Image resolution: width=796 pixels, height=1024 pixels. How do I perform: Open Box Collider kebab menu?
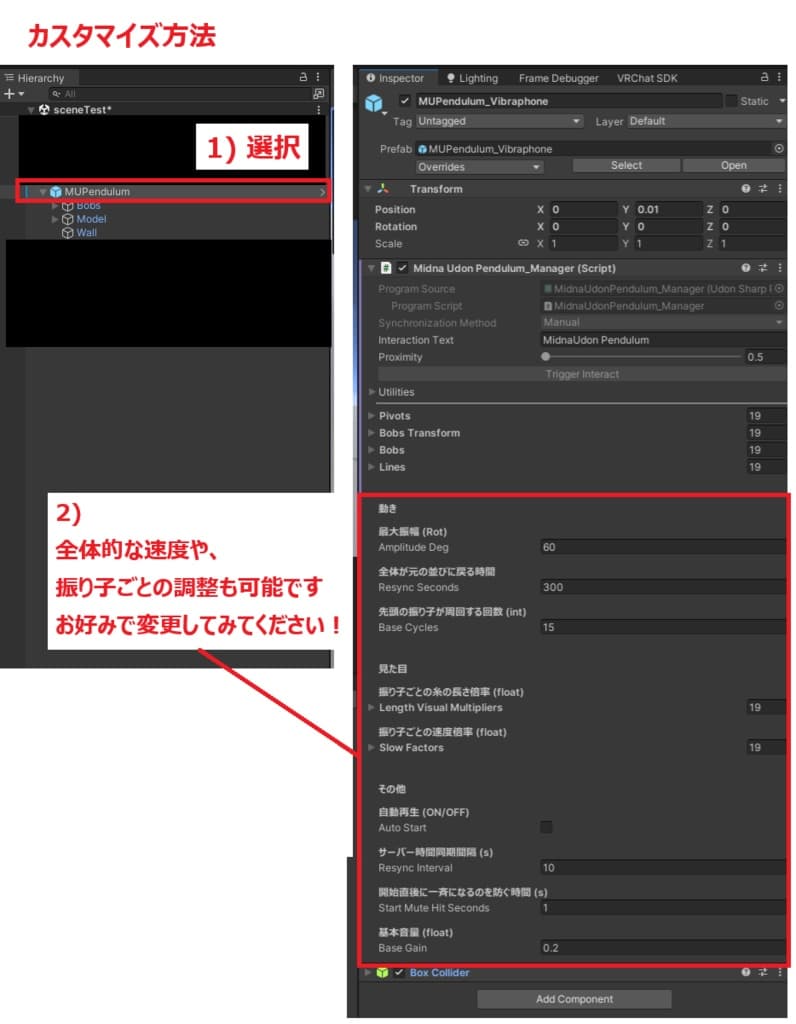click(x=780, y=972)
